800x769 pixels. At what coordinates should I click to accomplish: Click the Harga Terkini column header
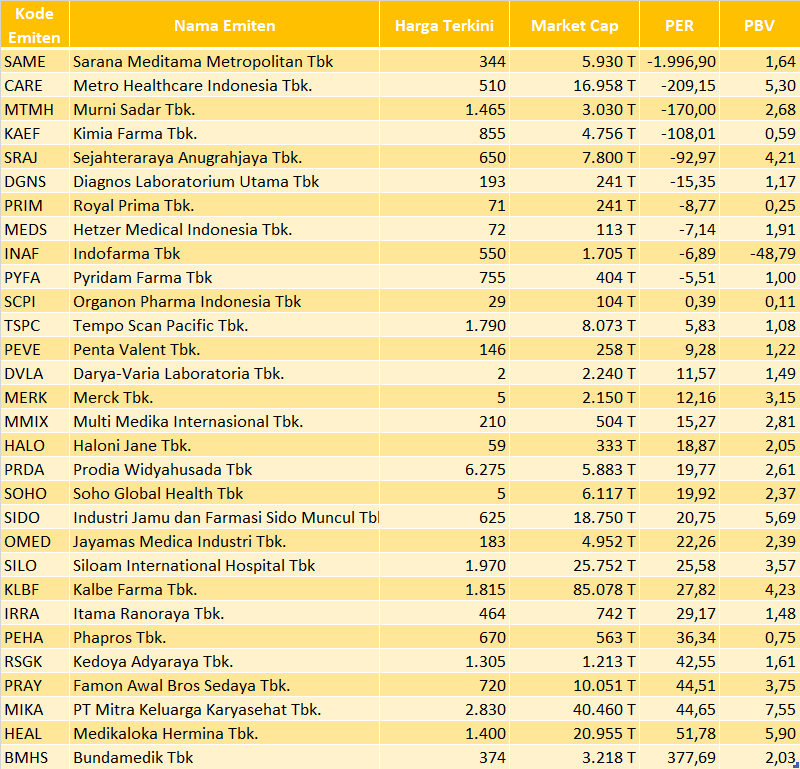(x=444, y=25)
